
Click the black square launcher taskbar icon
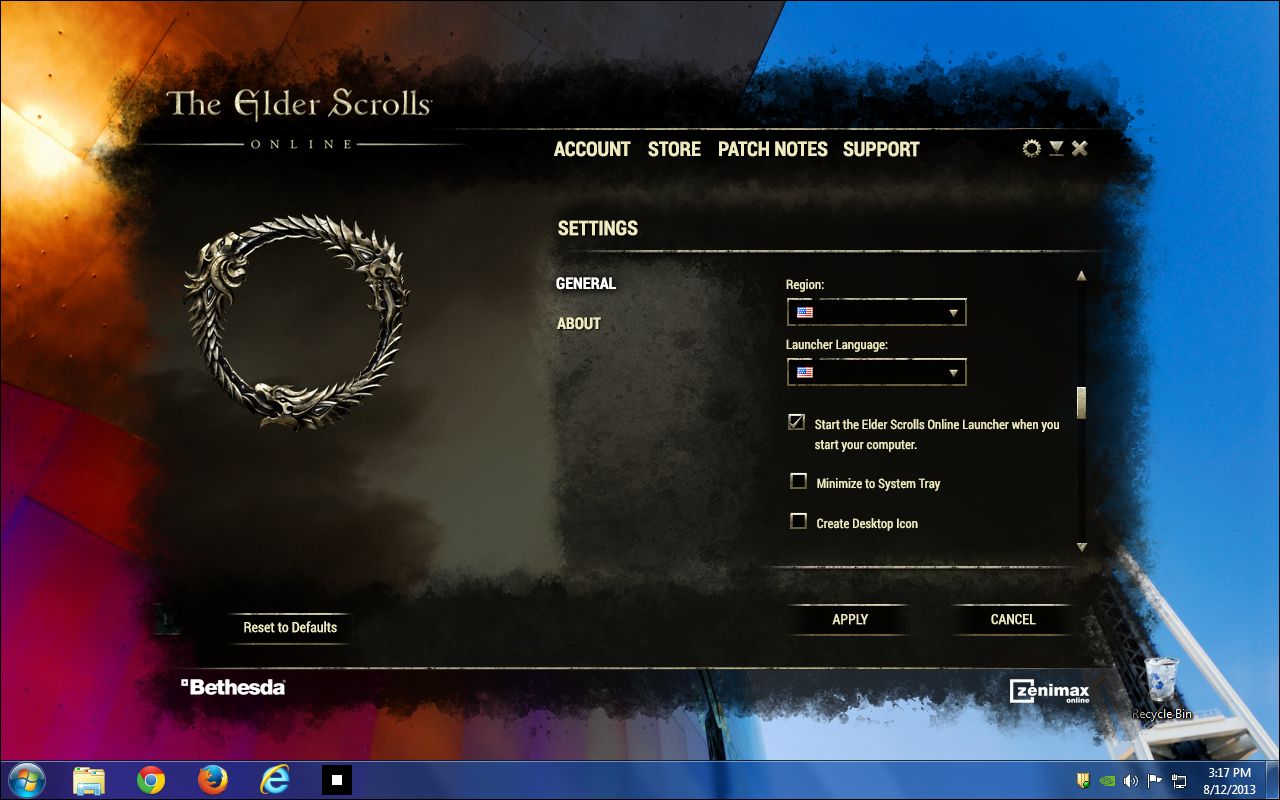[x=337, y=780]
